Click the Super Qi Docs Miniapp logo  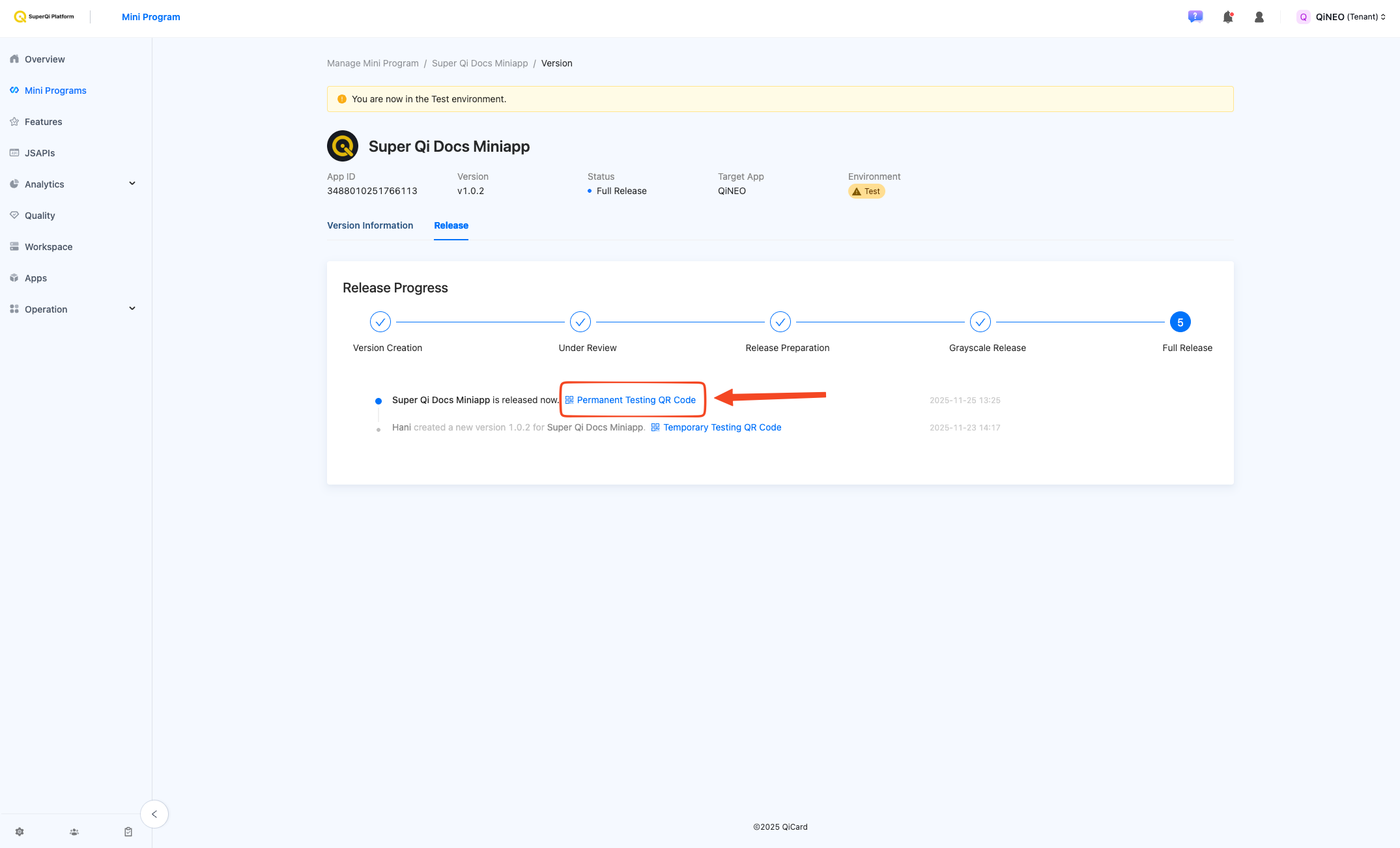[x=343, y=146]
